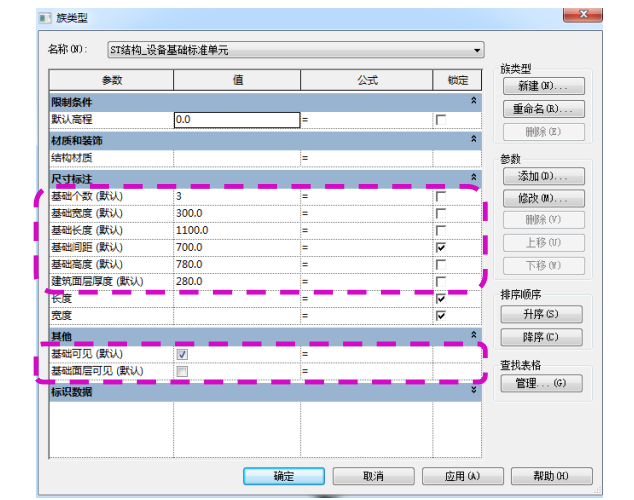The height and width of the screenshot is (500, 634).
Task: Collapse the 其他 section
Action: [474, 336]
